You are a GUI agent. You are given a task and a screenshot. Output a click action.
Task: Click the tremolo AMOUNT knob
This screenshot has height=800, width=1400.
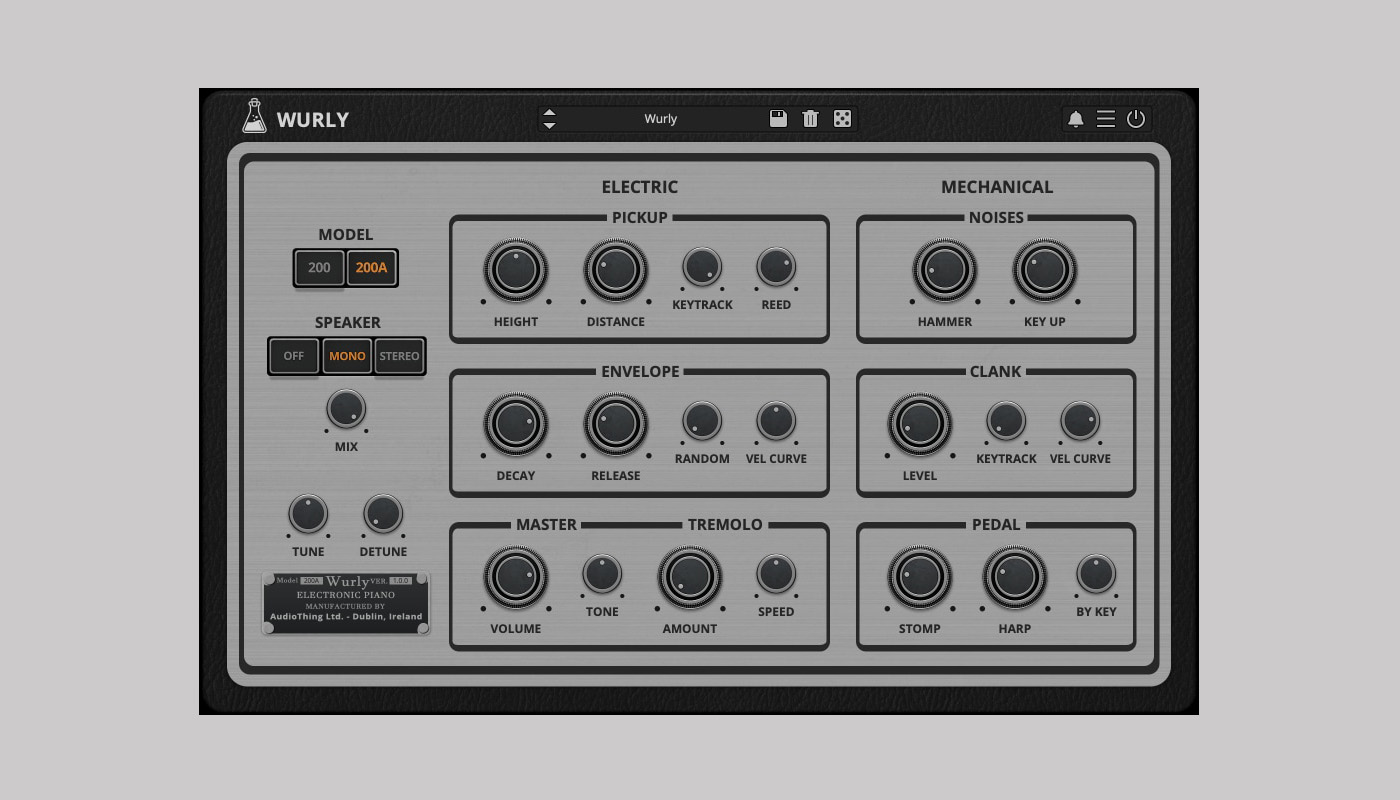(690, 577)
